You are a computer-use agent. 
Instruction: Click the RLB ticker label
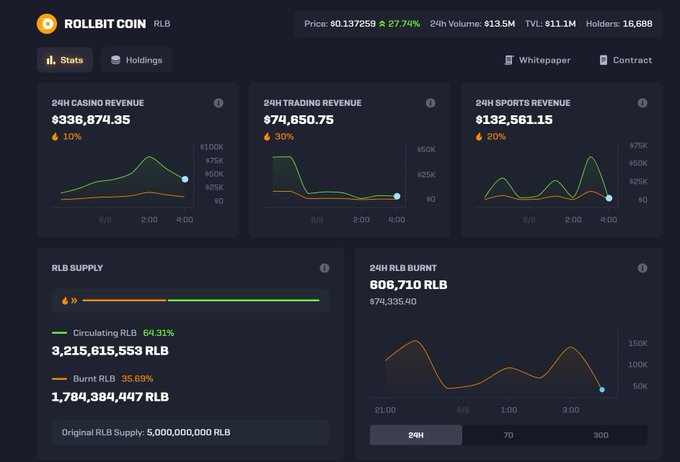click(162, 24)
